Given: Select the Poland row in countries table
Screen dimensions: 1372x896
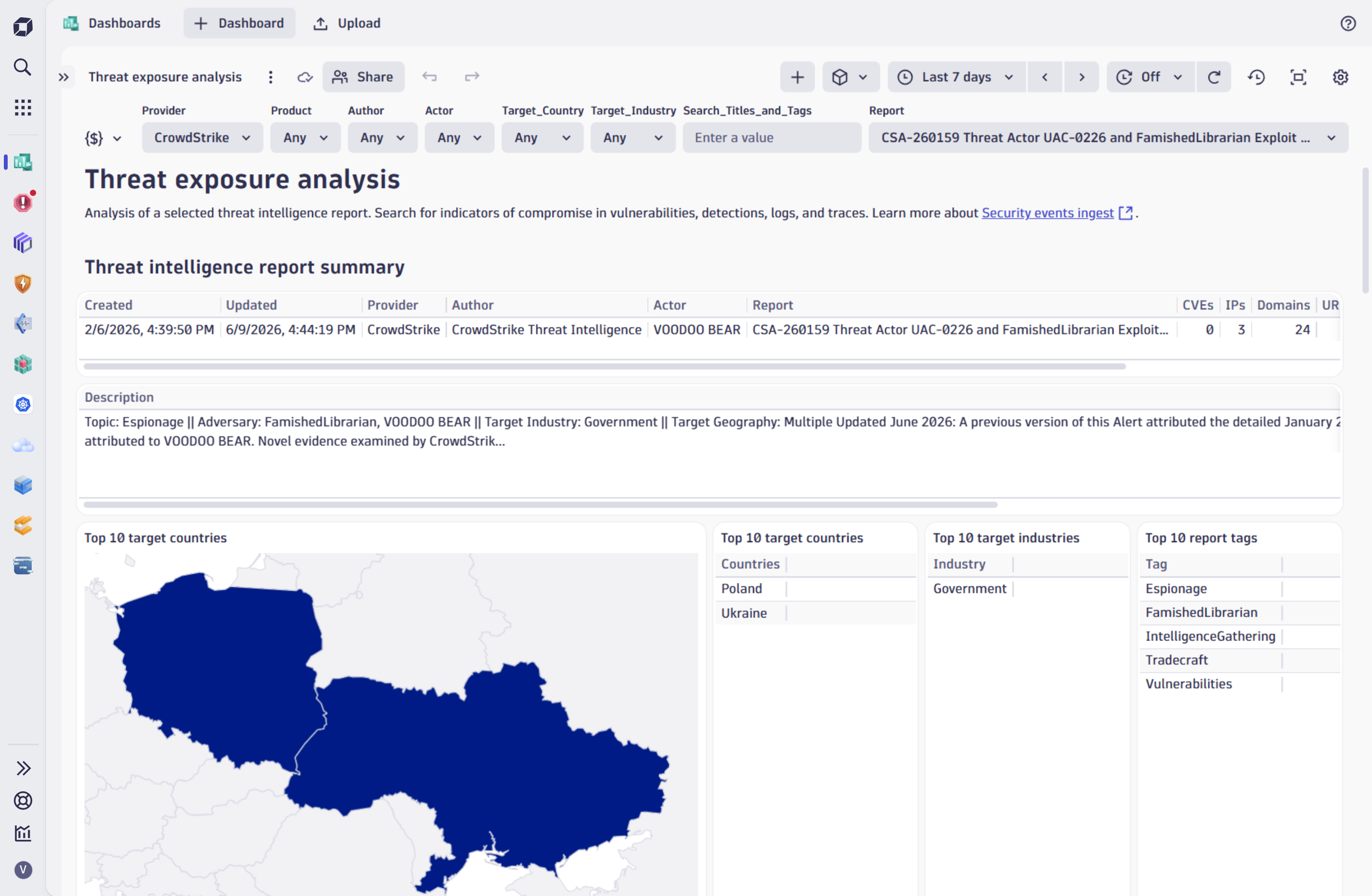Looking at the screenshot, I should point(815,589).
